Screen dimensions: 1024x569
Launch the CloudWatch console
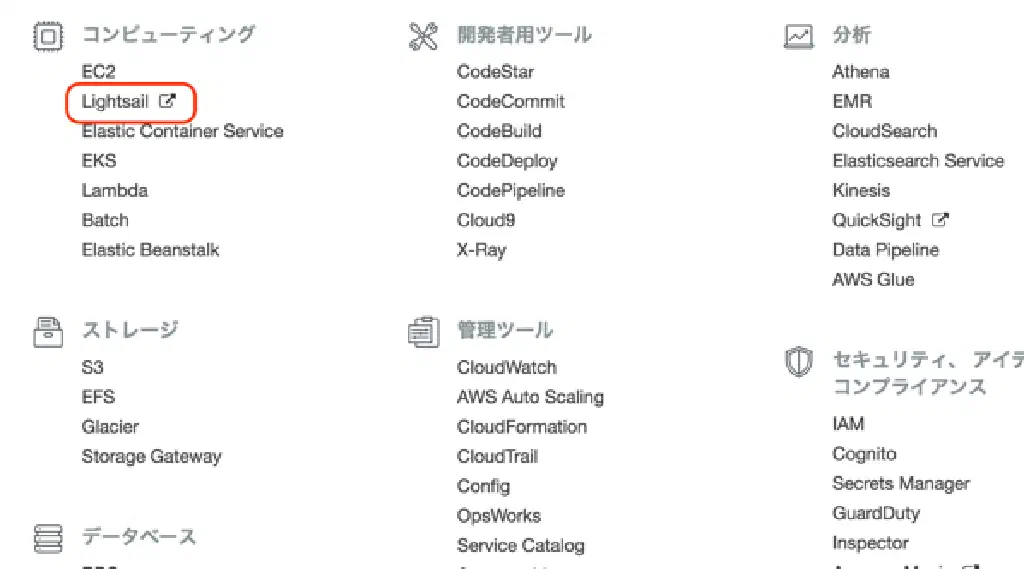[x=507, y=368]
